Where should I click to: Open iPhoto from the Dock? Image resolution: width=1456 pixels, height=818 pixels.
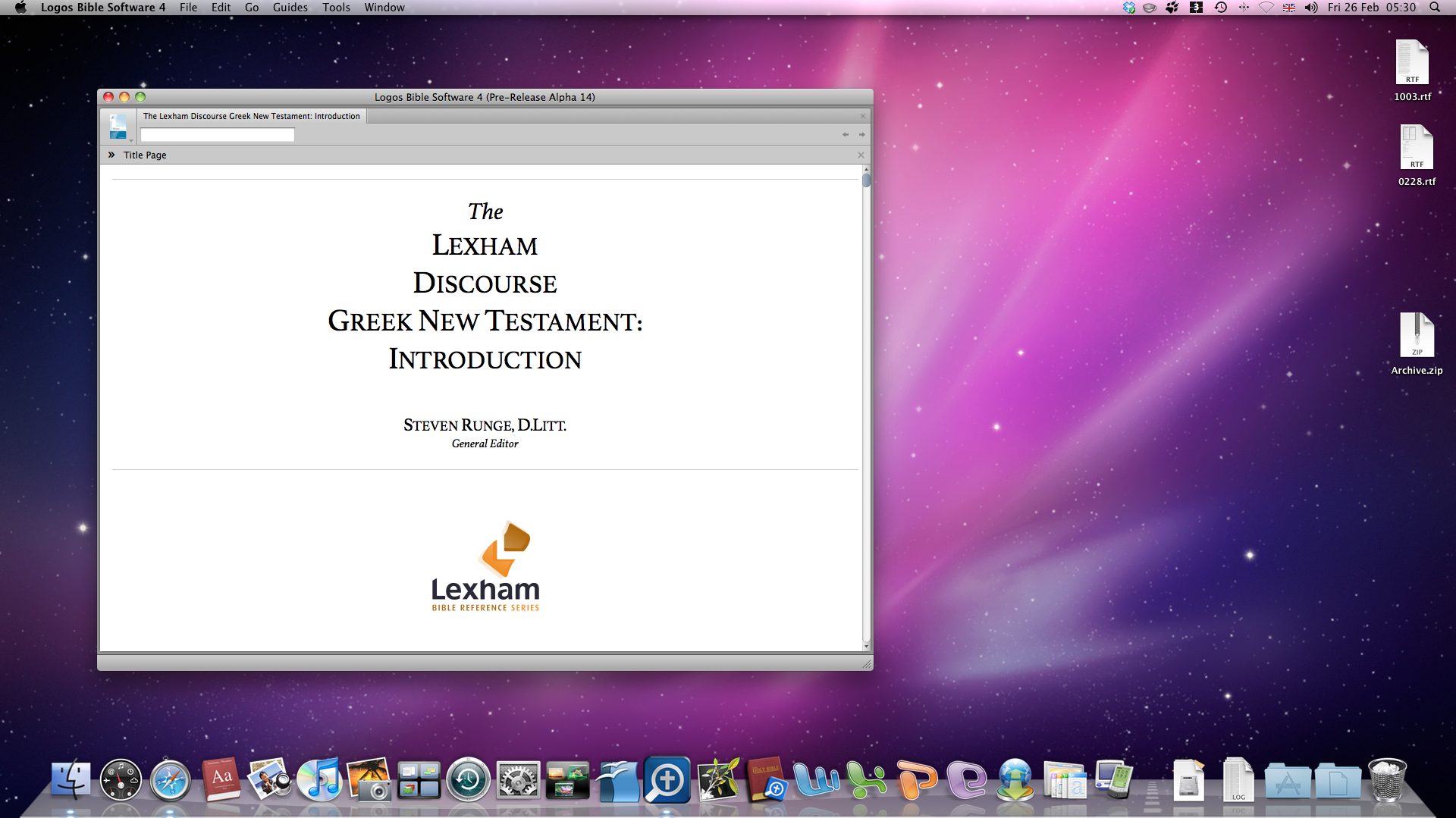(x=369, y=780)
